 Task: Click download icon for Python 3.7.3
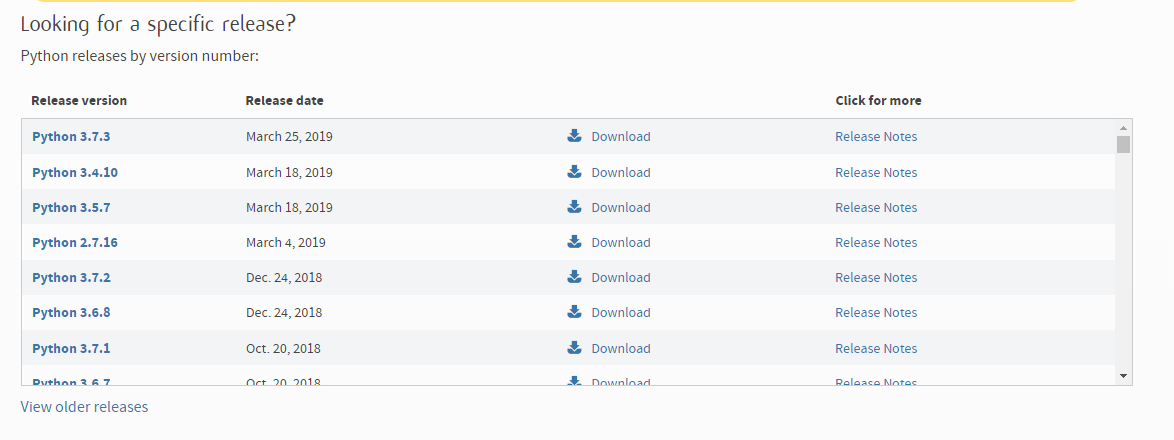[574, 135]
